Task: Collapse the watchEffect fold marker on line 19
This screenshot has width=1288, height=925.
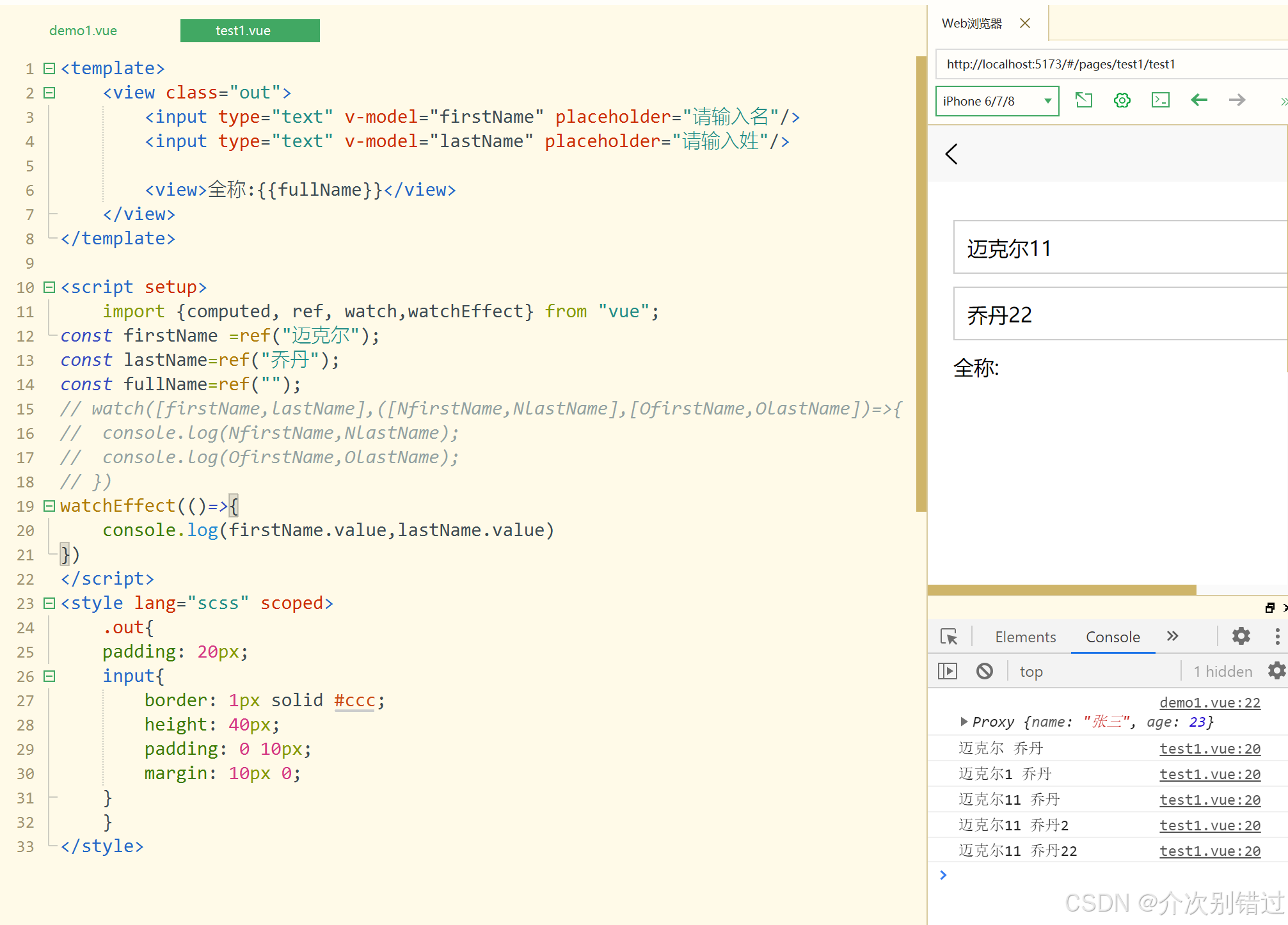Action: [x=49, y=506]
